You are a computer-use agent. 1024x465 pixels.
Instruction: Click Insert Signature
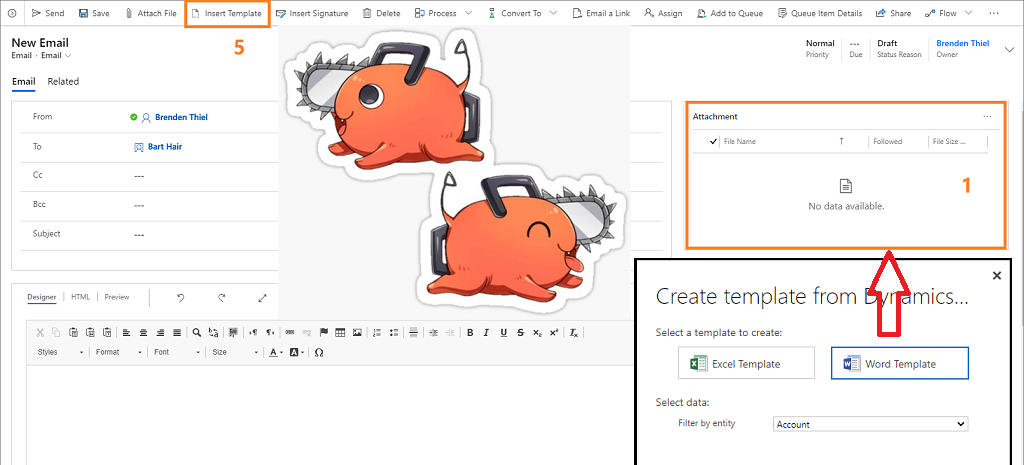(x=312, y=13)
